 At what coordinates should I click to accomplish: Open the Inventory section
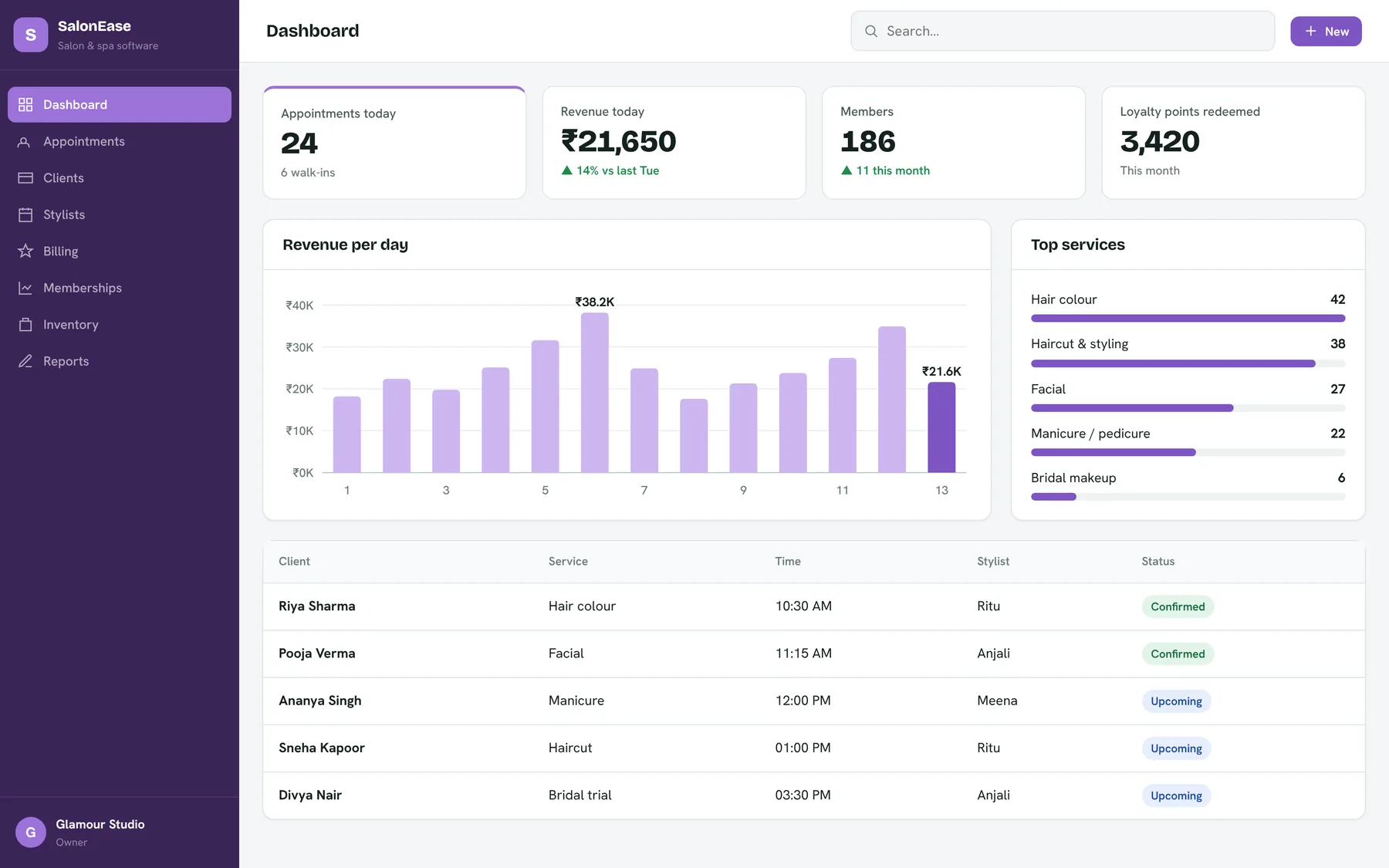120,325
